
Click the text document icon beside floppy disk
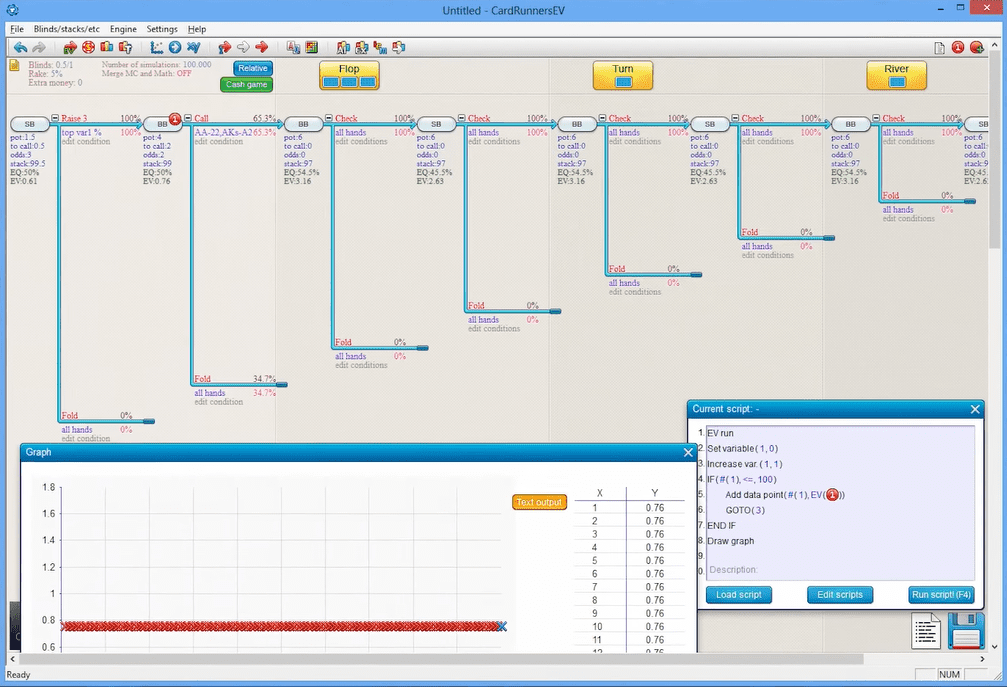pyautogui.click(x=927, y=631)
